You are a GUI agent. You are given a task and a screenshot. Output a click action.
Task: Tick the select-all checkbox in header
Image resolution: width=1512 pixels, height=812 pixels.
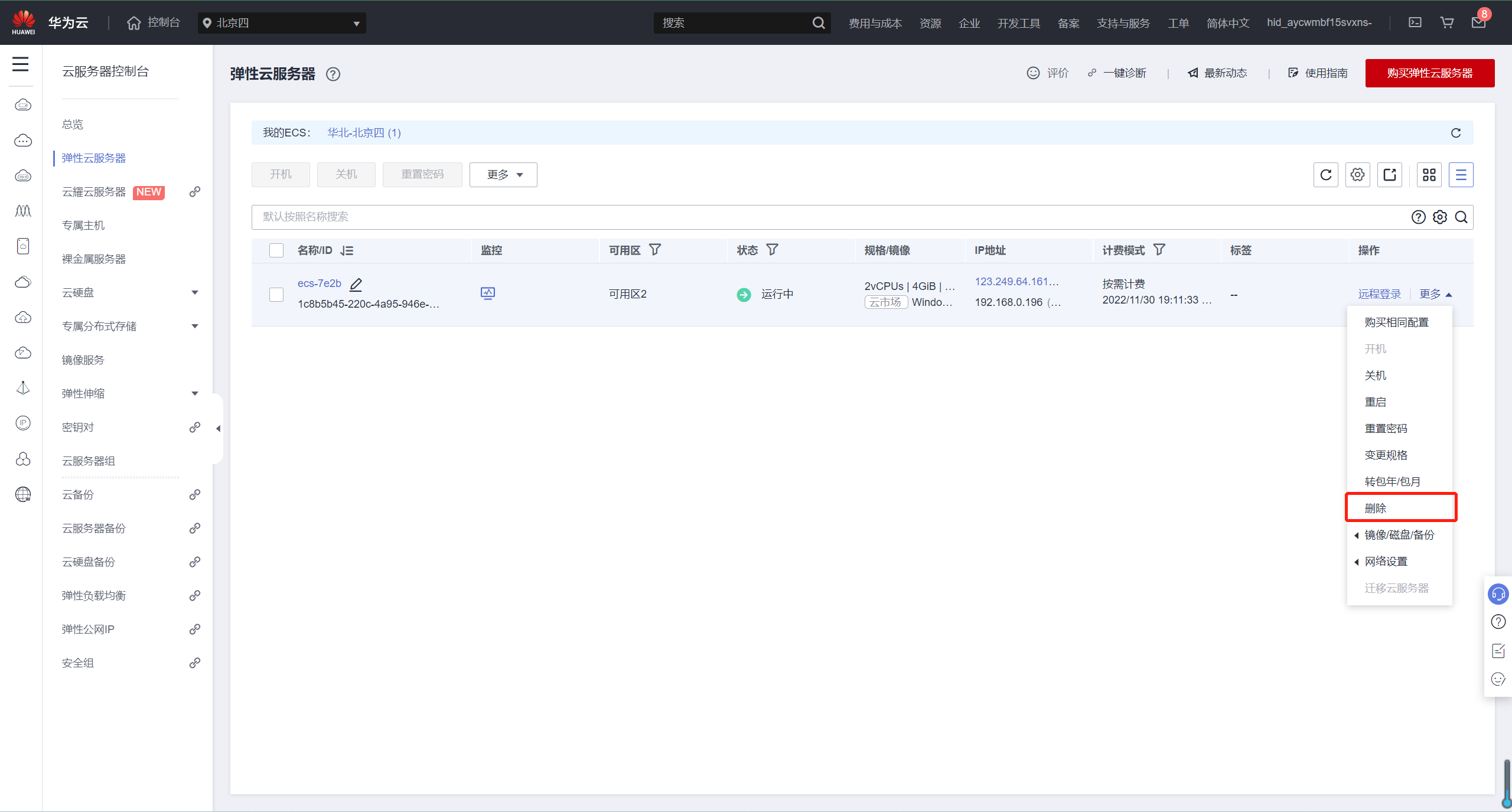point(276,250)
